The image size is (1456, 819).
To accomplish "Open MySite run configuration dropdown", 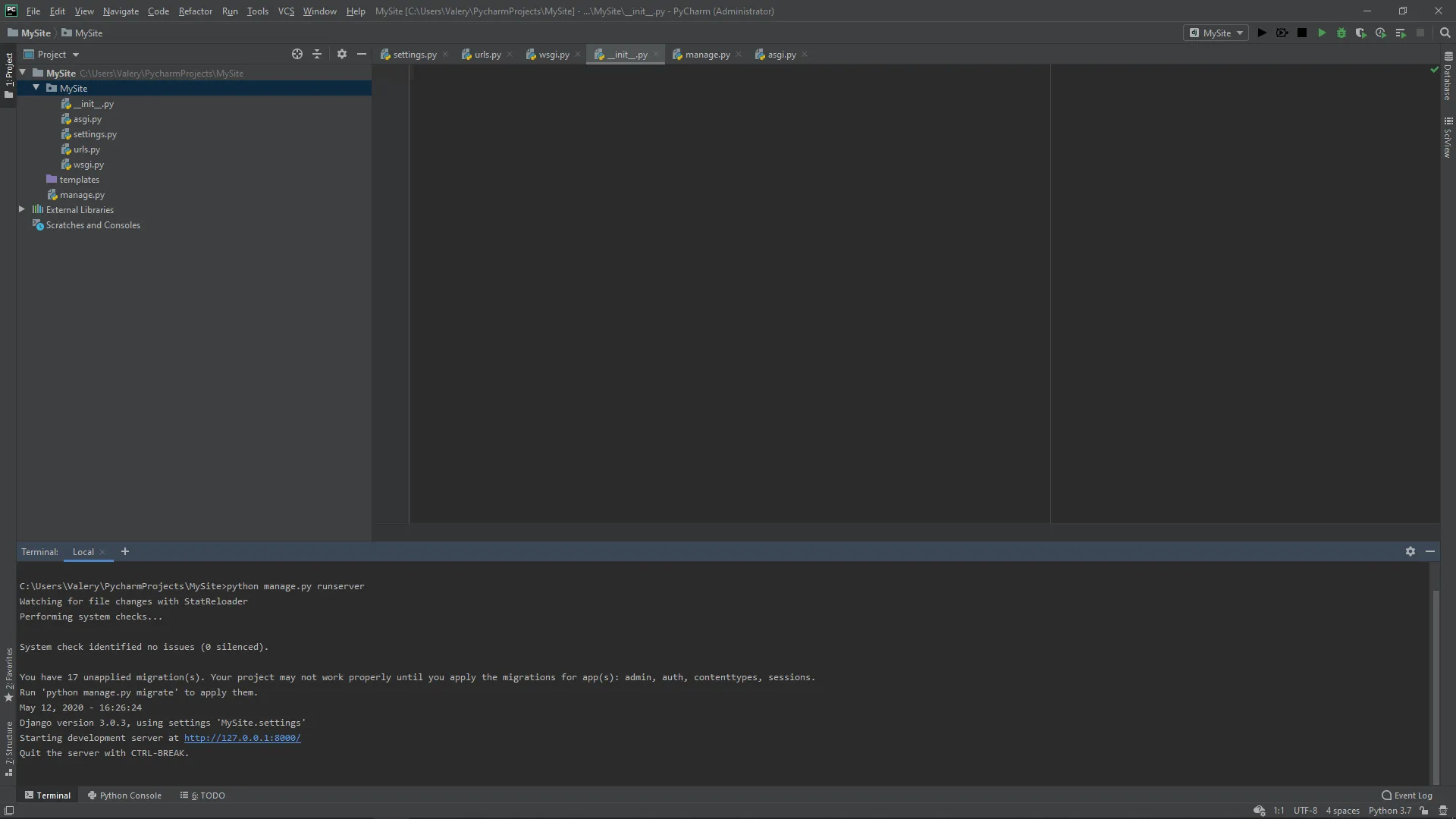I will 1216,33.
